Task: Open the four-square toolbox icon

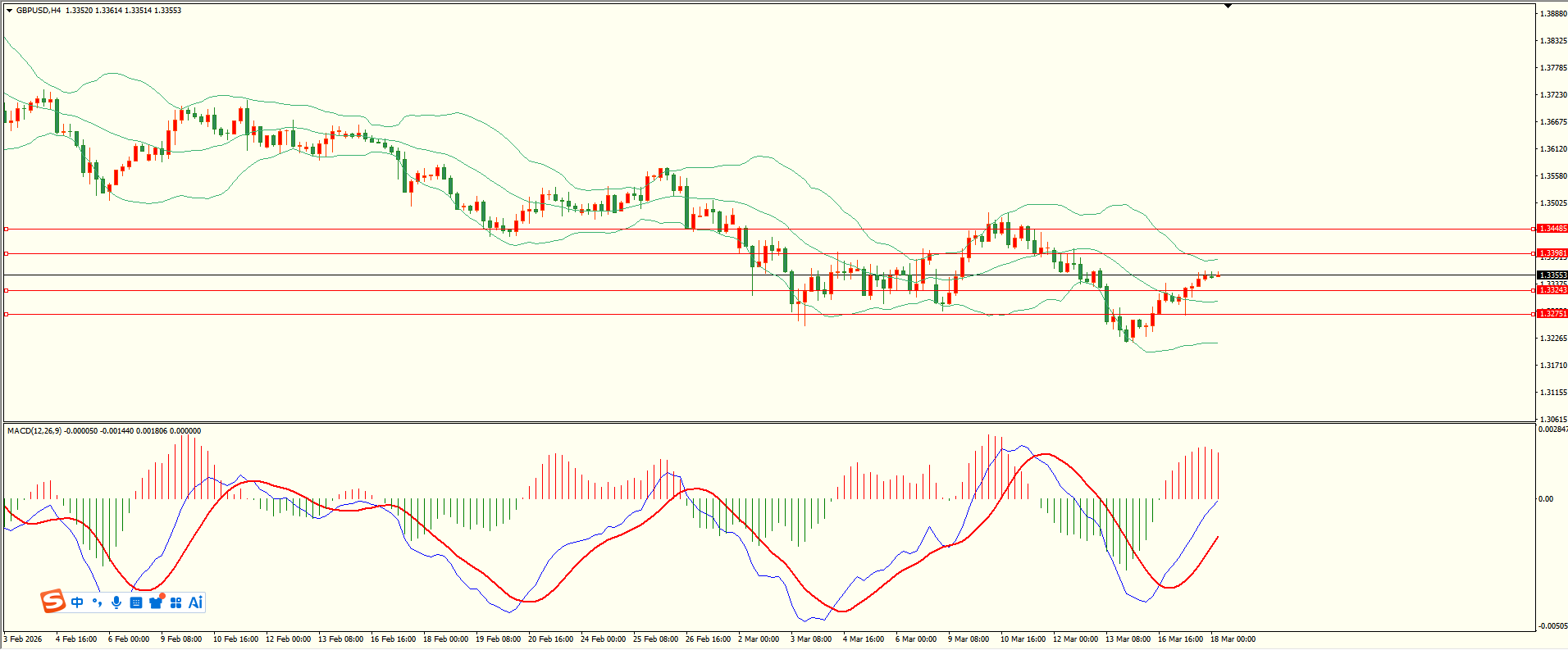Action: pos(175,602)
